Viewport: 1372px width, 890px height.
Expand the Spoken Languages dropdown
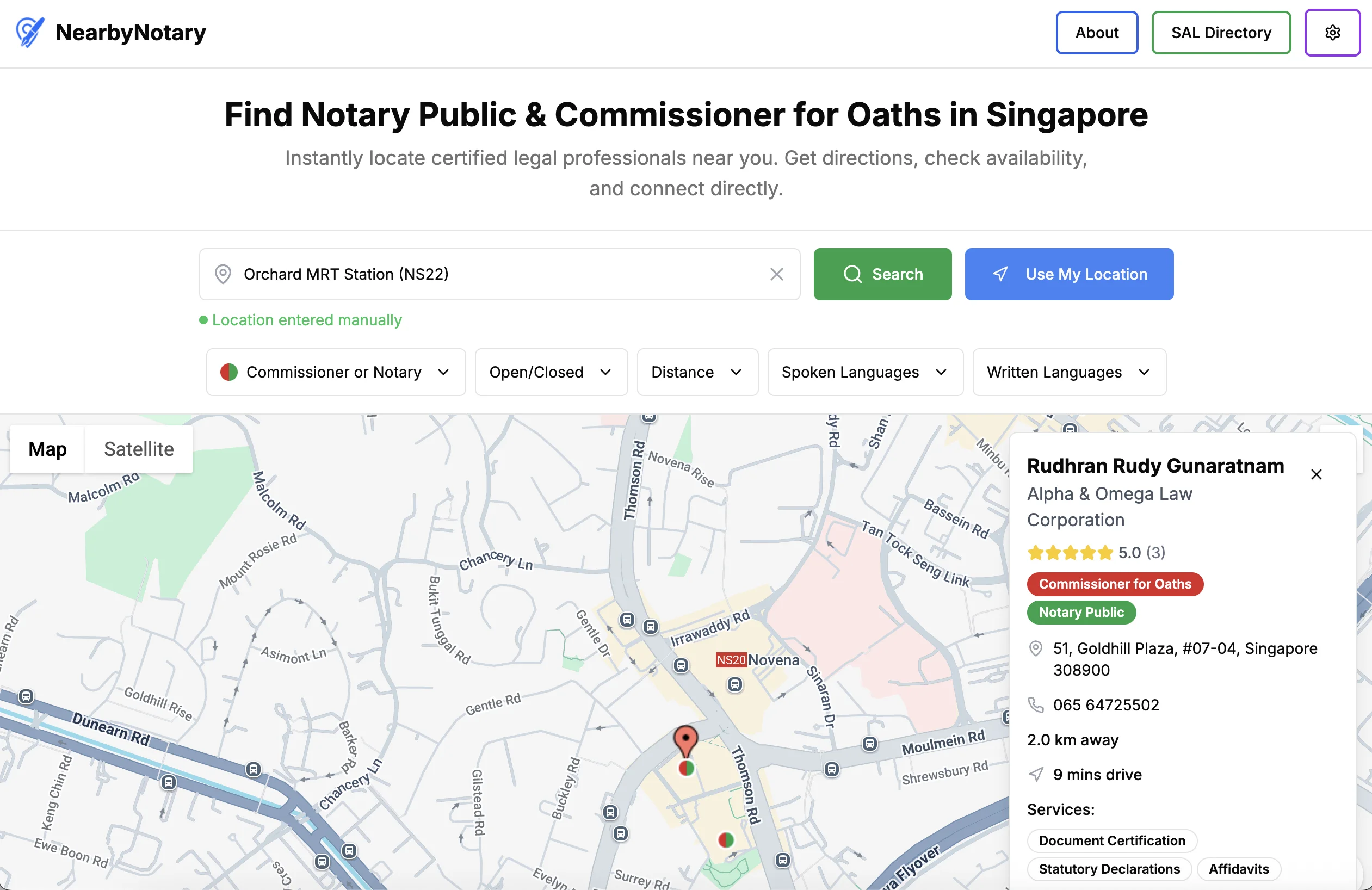pyautogui.click(x=866, y=372)
